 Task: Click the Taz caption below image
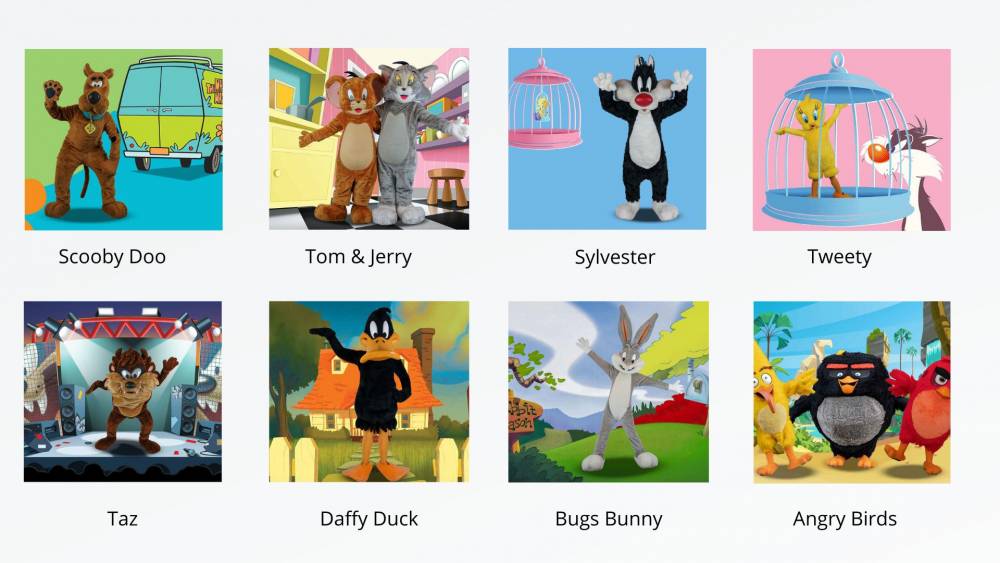tap(122, 518)
